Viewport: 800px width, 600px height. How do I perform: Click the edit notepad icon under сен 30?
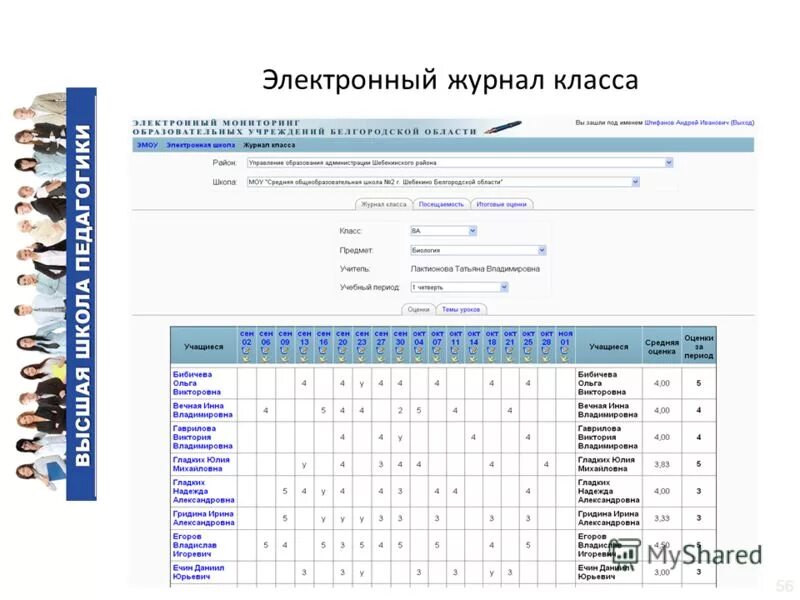400,351
